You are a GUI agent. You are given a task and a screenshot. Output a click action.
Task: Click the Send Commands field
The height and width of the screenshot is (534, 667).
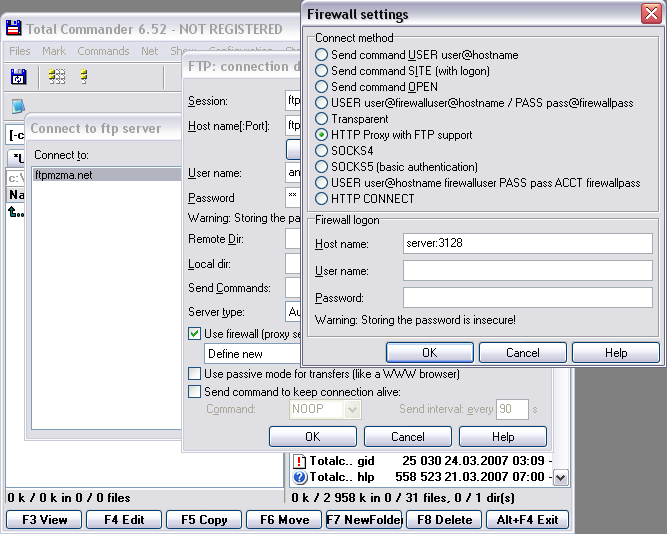pos(293,288)
